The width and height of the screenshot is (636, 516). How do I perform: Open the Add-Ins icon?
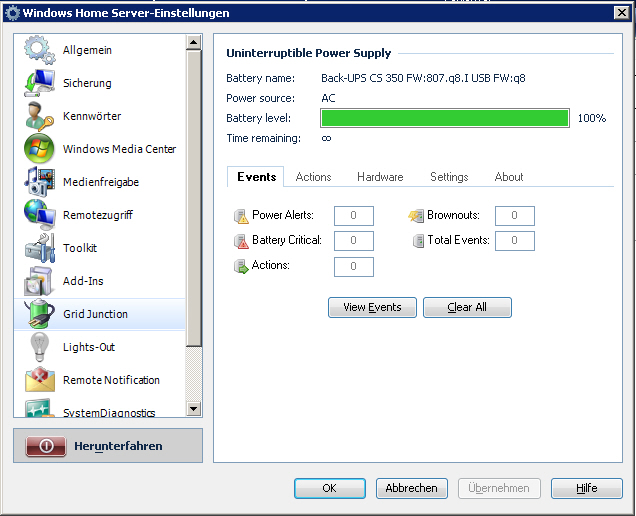point(39,281)
